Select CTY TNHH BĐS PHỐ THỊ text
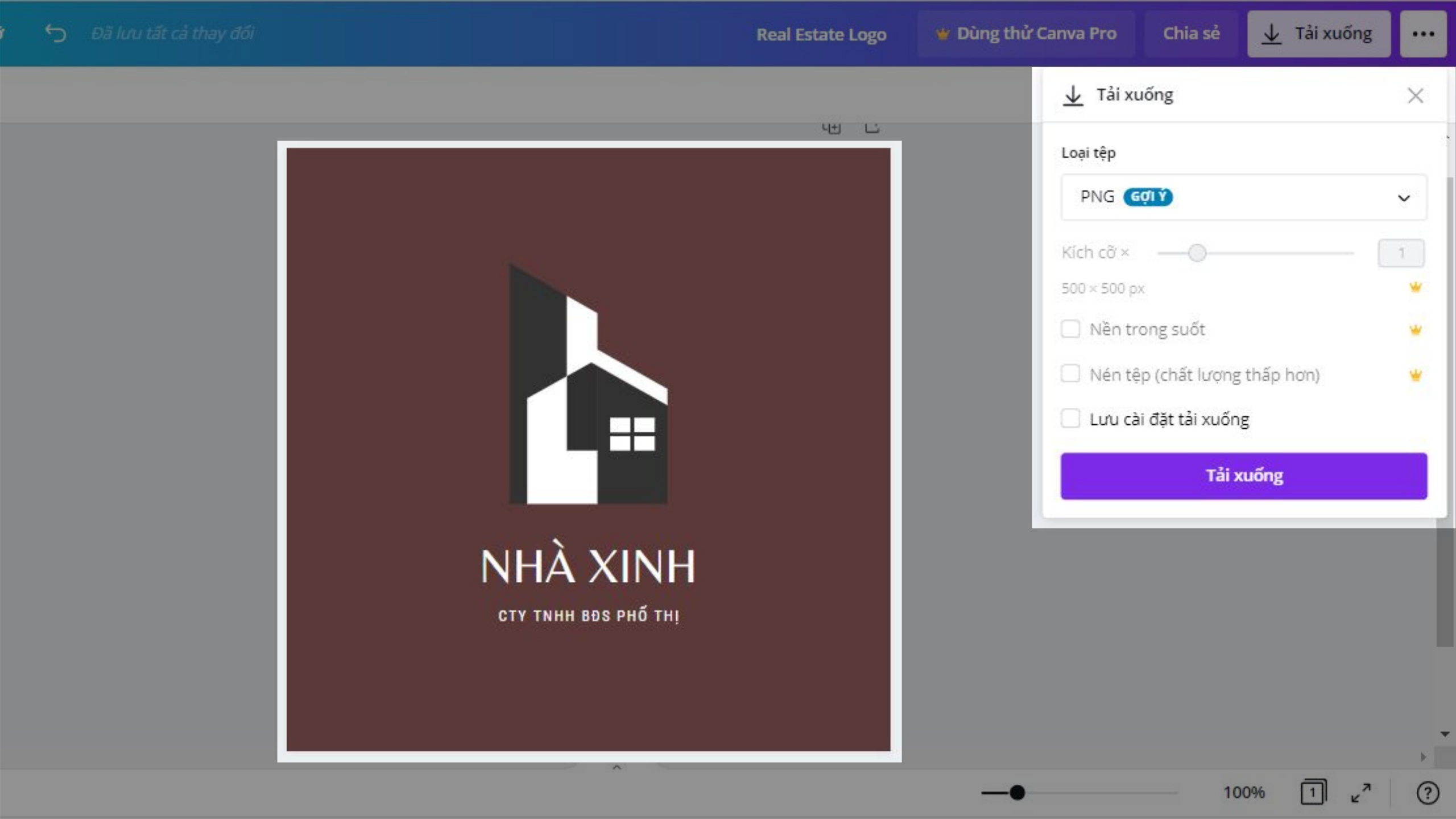The width and height of the screenshot is (1456, 819). pyautogui.click(x=589, y=615)
